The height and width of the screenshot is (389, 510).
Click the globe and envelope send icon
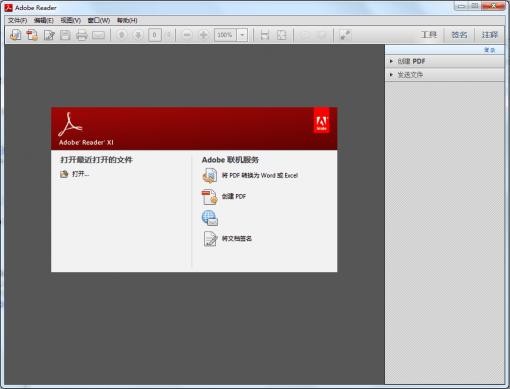(x=210, y=218)
